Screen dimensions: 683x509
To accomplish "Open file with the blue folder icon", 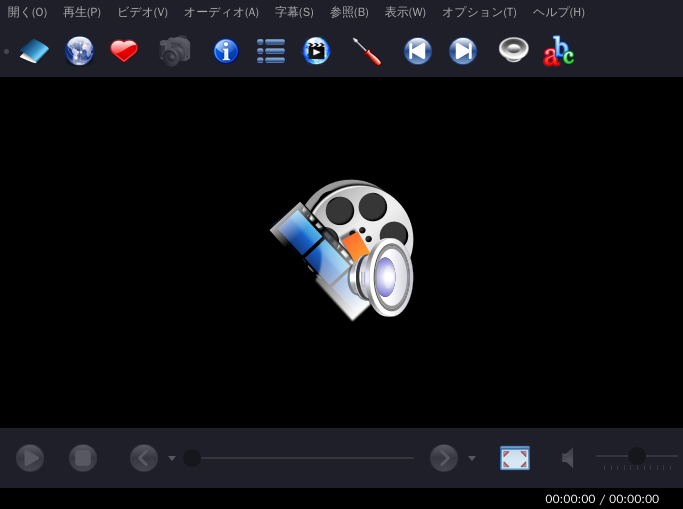I will coord(34,51).
